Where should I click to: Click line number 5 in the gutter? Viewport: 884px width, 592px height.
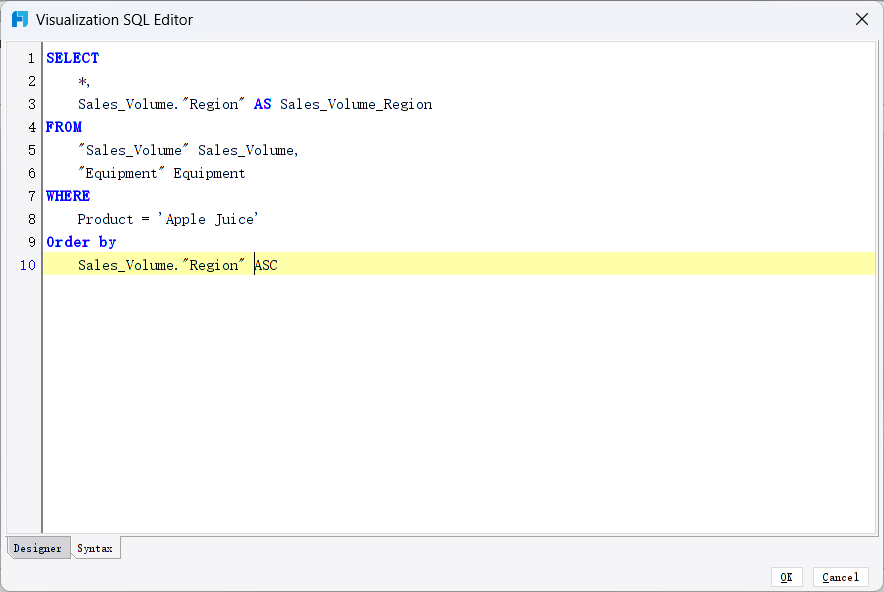pyautogui.click(x=32, y=150)
